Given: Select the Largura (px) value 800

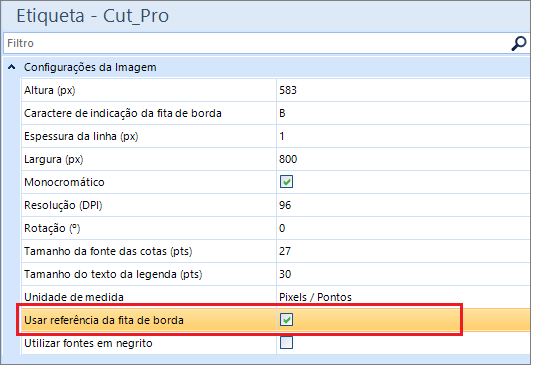Looking at the screenshot, I should (x=404, y=159).
